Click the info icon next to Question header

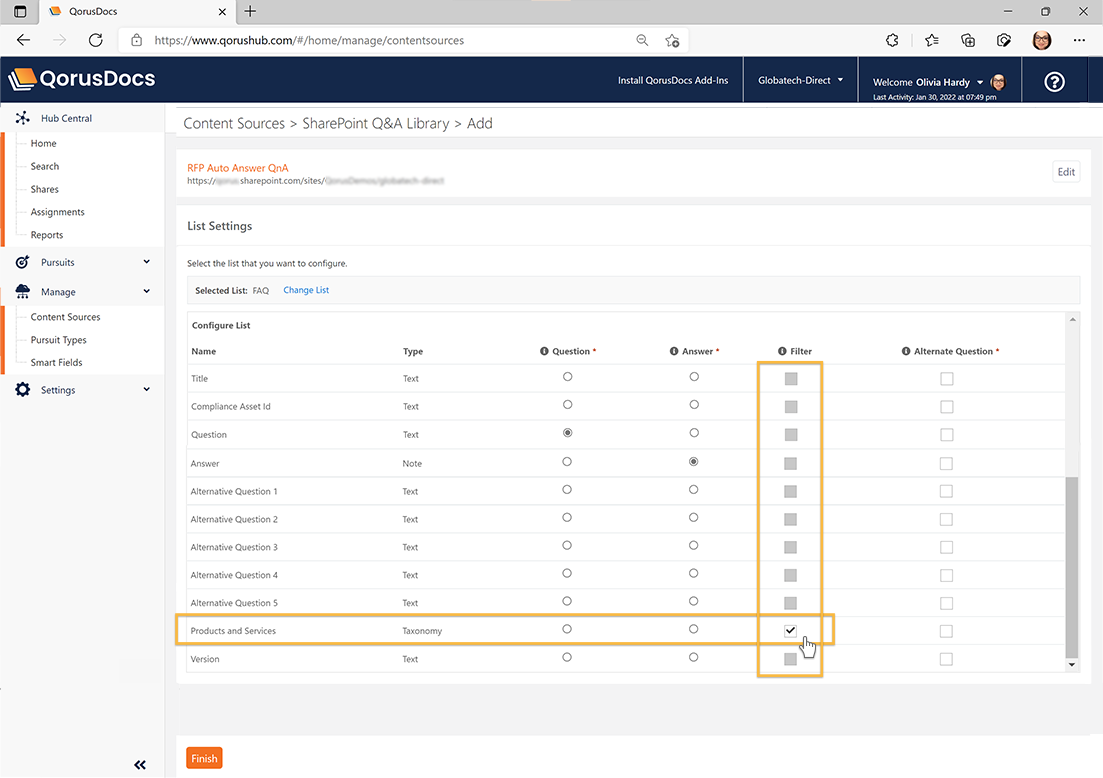(x=544, y=351)
